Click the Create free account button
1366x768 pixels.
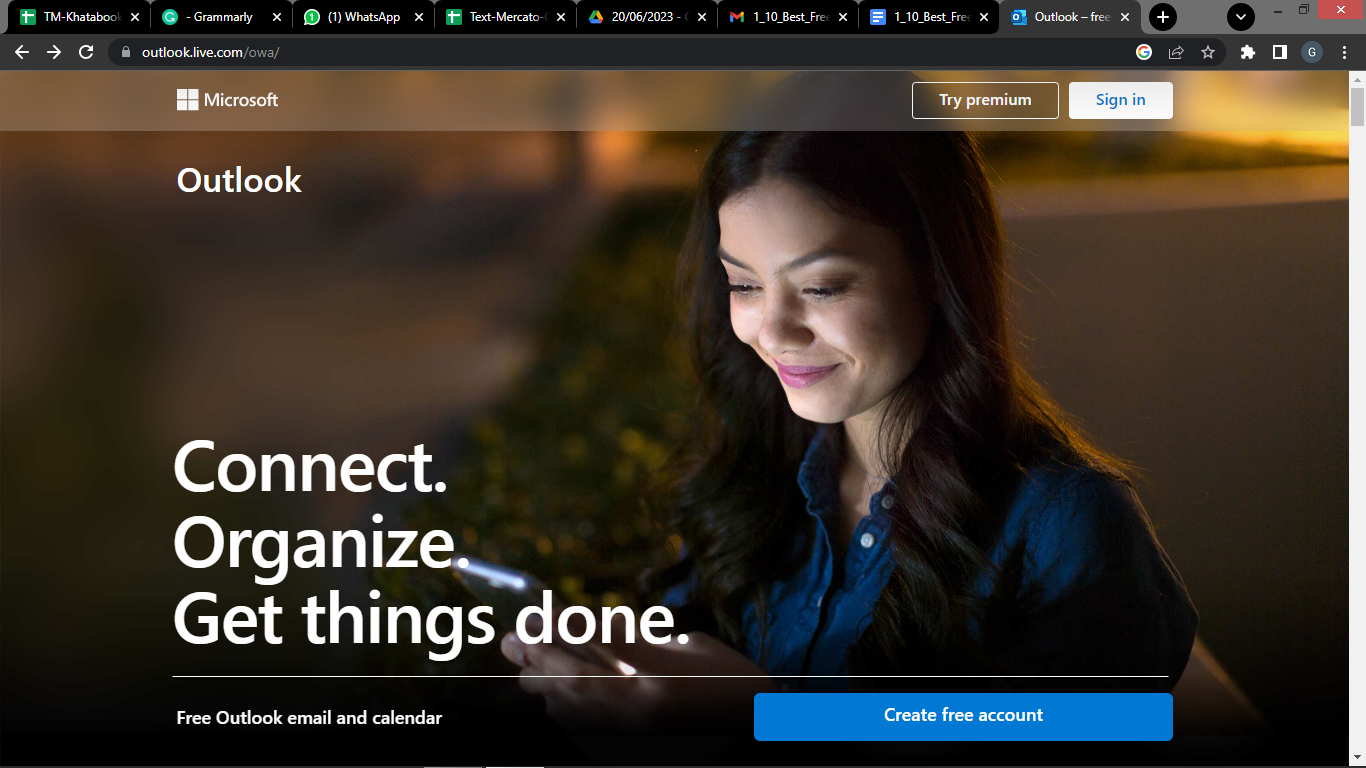[963, 716]
